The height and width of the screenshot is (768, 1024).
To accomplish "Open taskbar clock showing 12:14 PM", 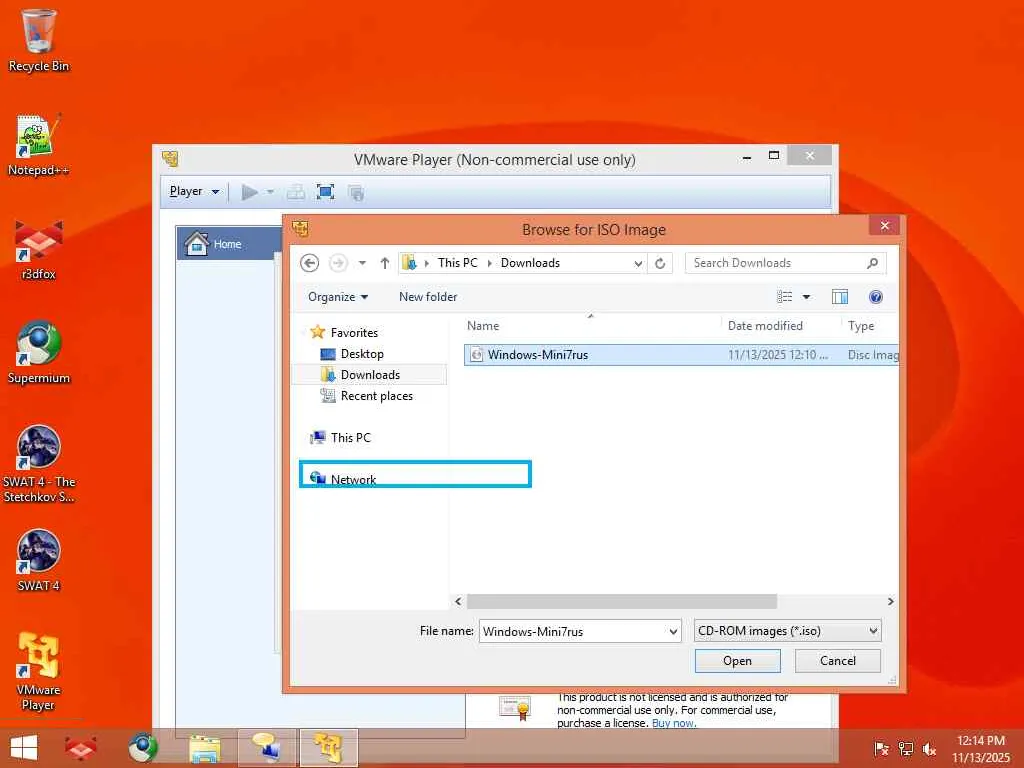I will coord(980,749).
